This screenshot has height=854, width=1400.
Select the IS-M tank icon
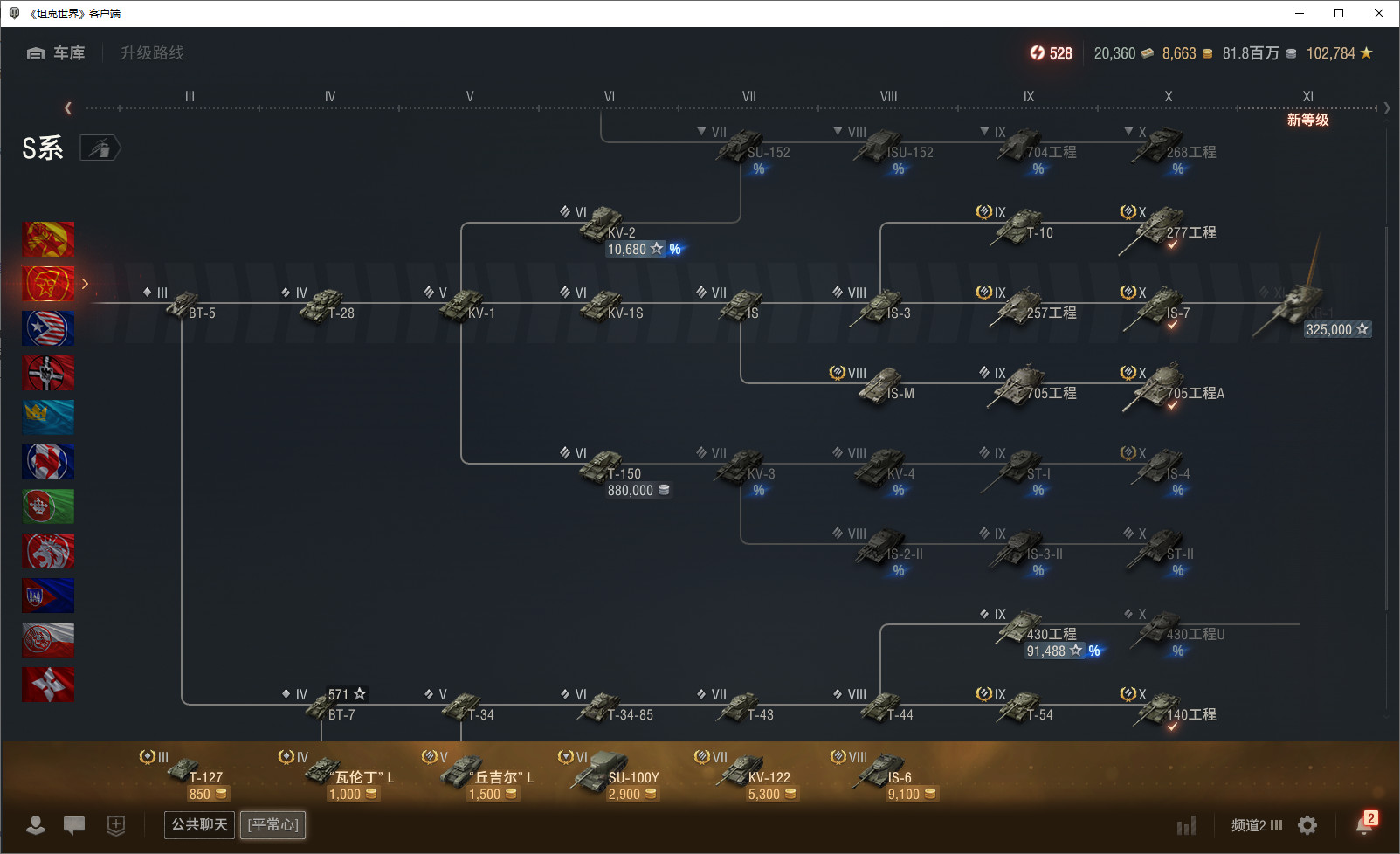pos(880,384)
